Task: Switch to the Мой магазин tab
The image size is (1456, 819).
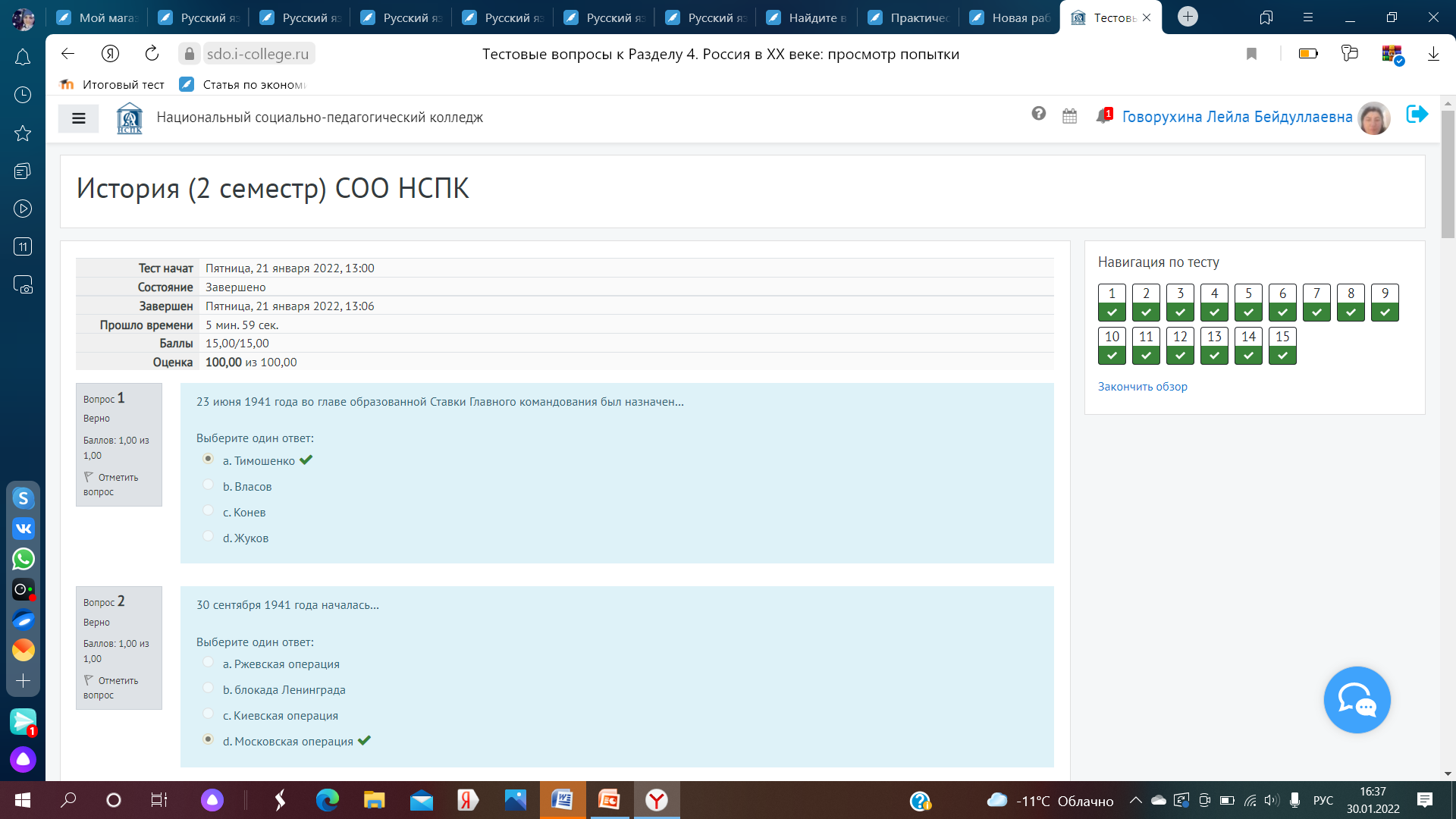Action: click(x=96, y=17)
